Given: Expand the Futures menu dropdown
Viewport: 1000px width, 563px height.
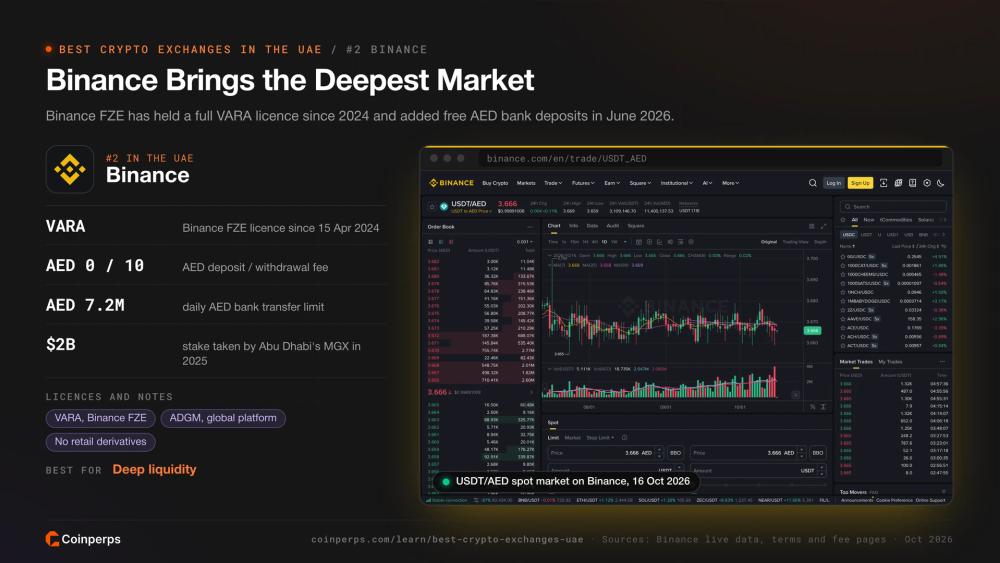Looking at the screenshot, I should click(x=583, y=183).
